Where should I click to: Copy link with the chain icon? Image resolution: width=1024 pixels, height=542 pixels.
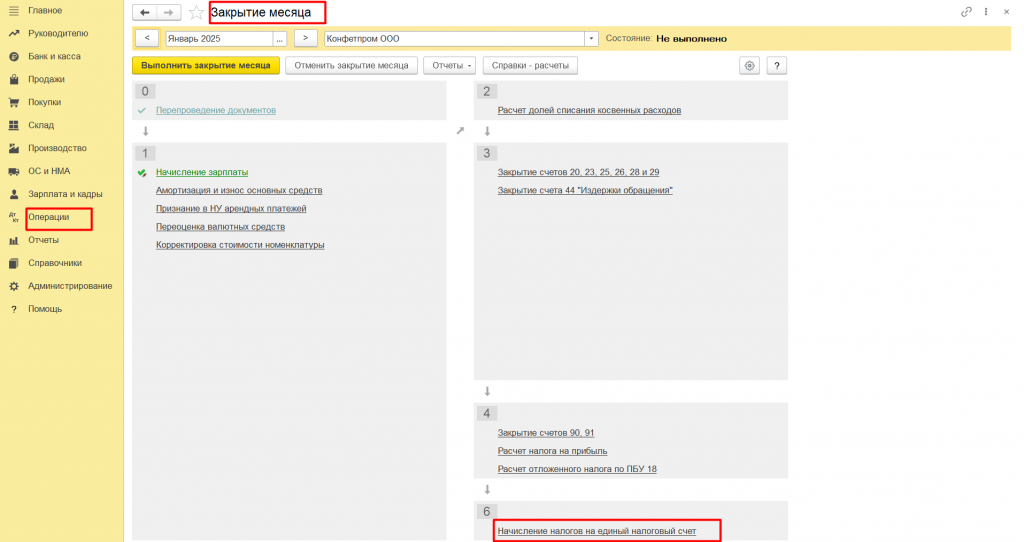click(x=967, y=12)
